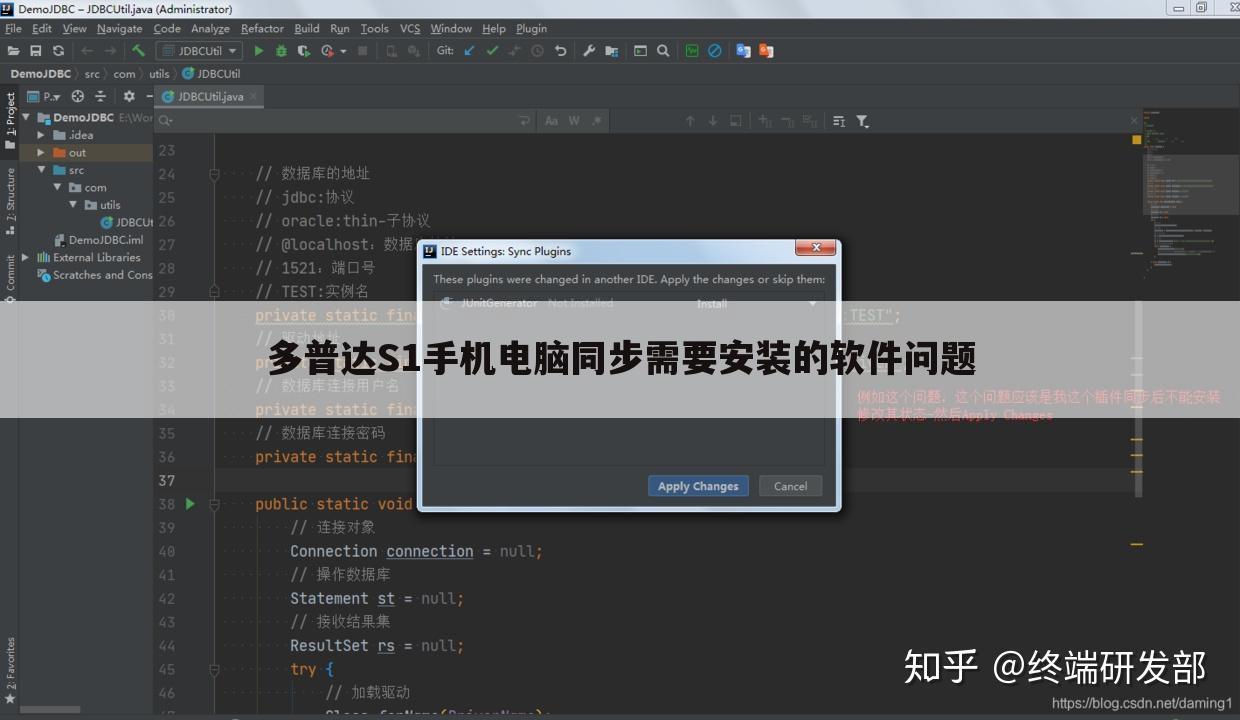Open the Refactor menu
Screen dimensions: 1240x720
tap(262, 28)
